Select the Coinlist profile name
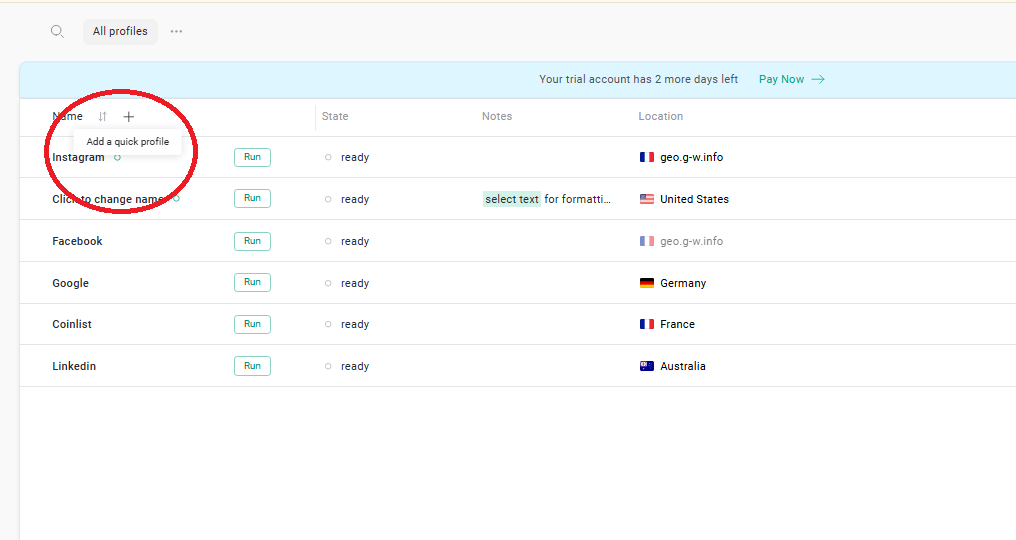Viewport: 1016px width, 540px height. click(71, 324)
